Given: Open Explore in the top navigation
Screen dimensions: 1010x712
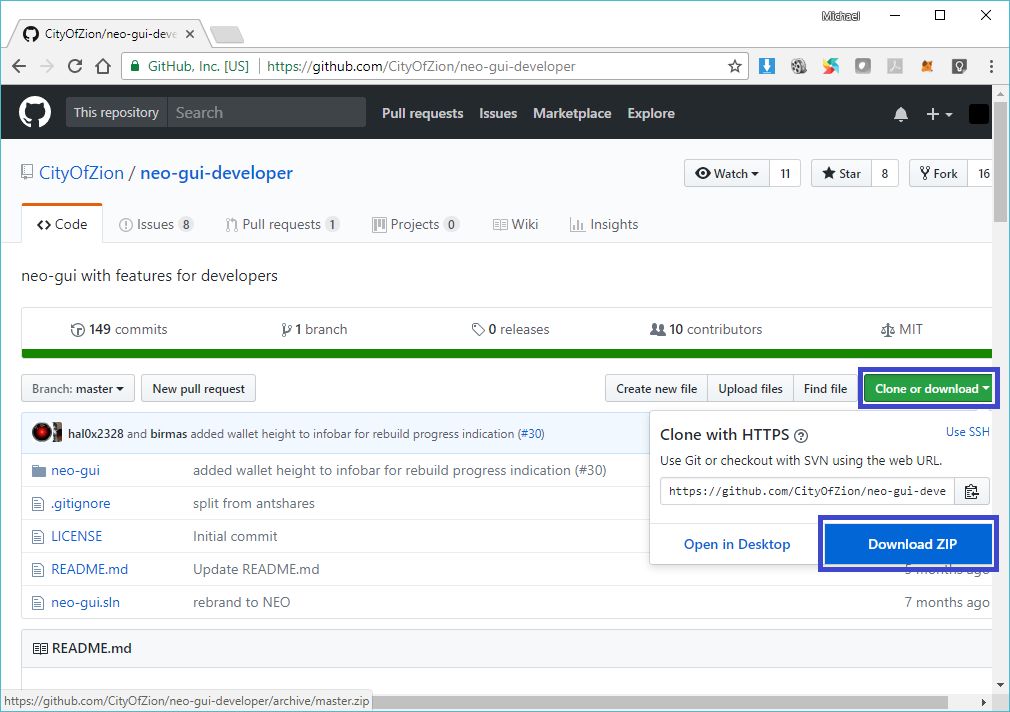Looking at the screenshot, I should (x=651, y=113).
